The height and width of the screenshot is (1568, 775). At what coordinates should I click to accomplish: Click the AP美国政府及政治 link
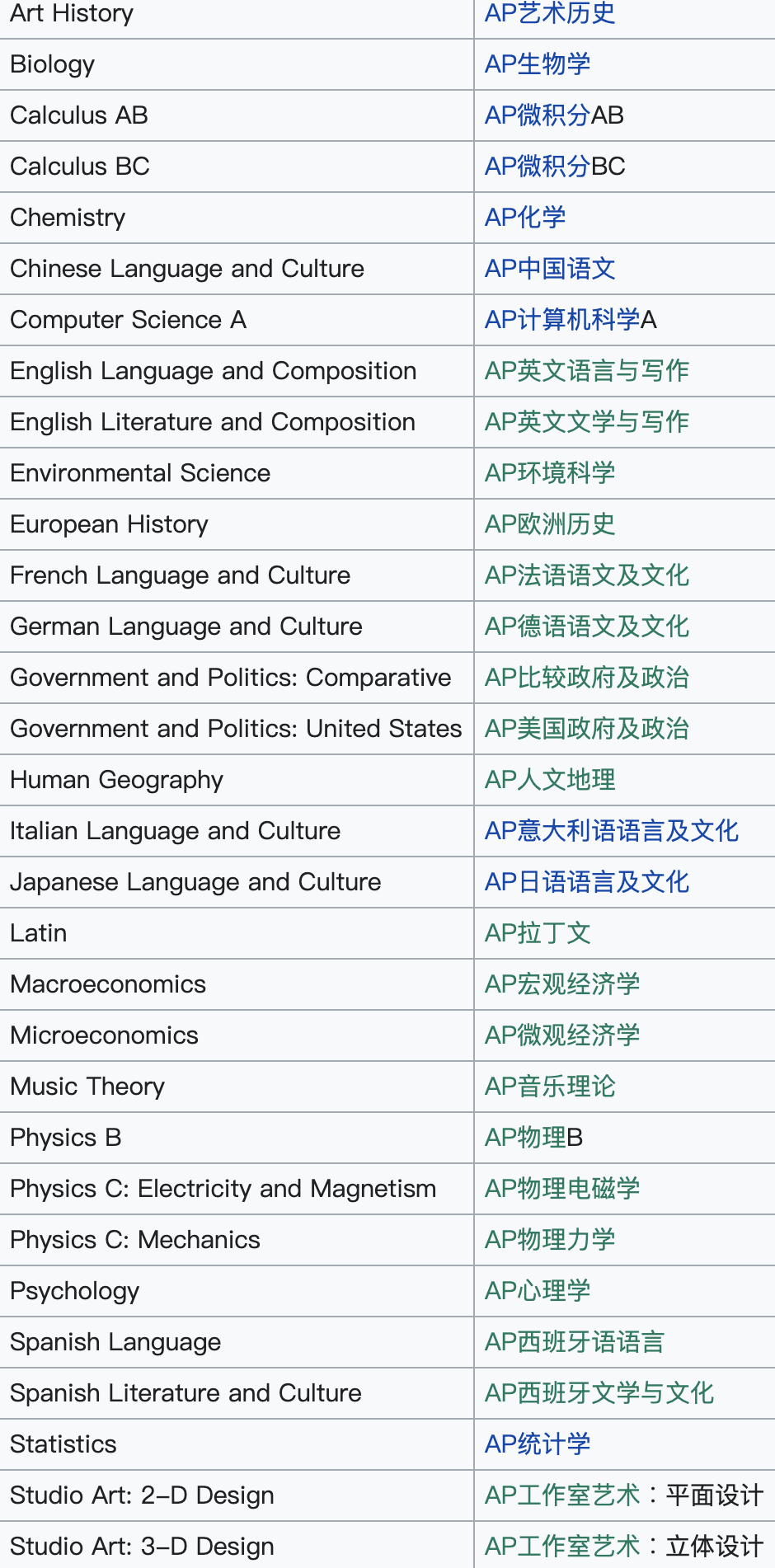(x=587, y=729)
